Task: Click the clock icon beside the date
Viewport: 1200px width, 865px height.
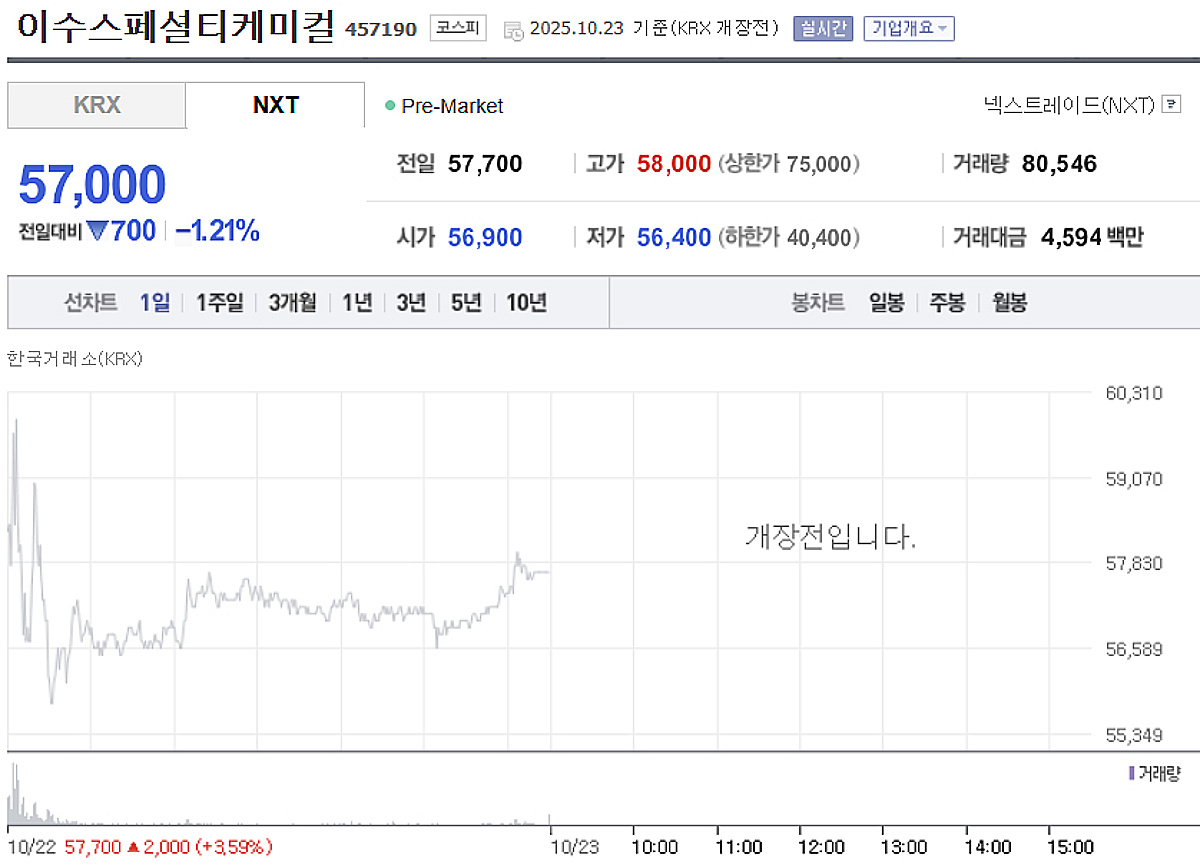Action: (515, 30)
